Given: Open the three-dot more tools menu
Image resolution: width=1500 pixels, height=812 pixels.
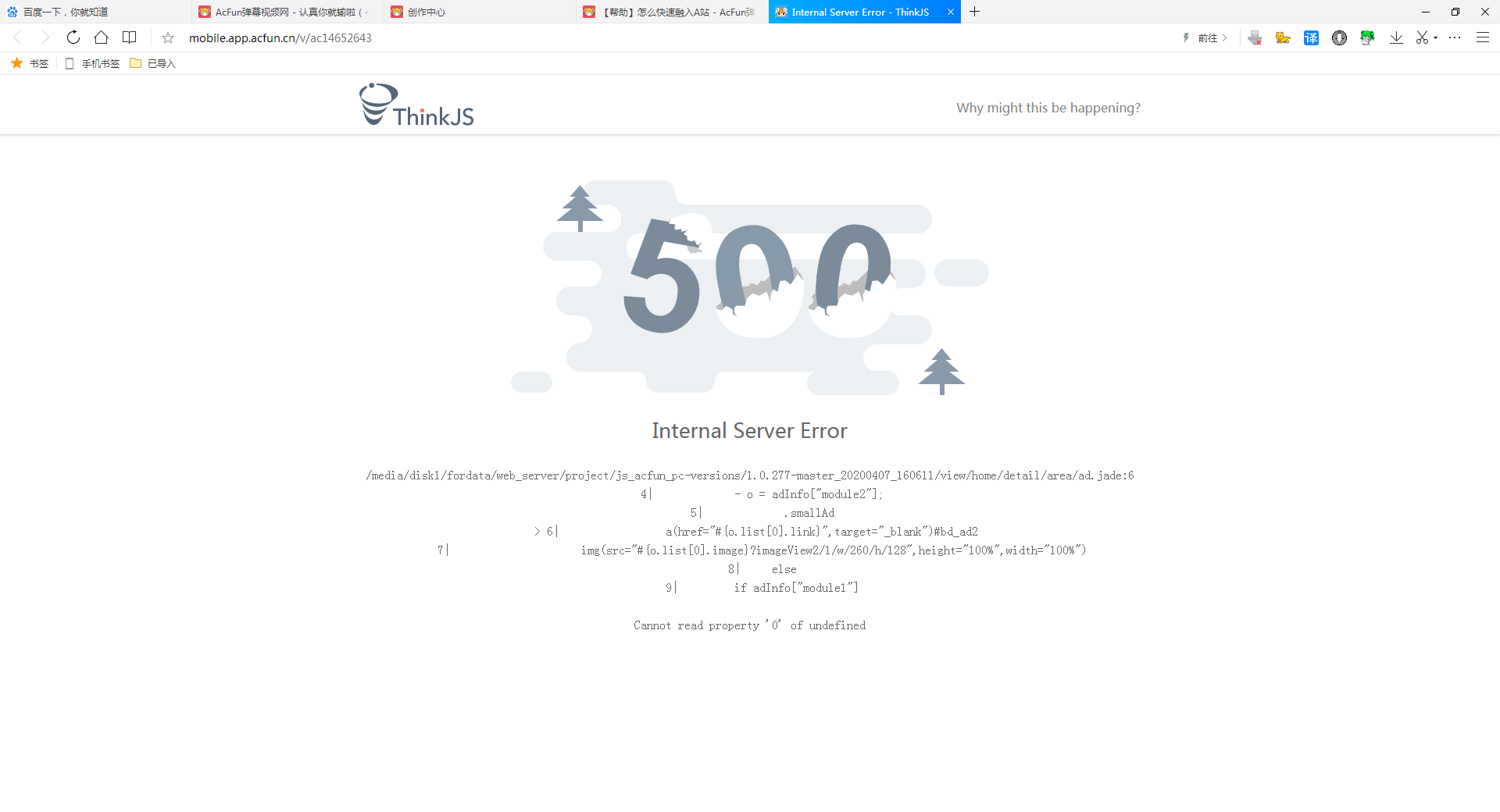Looking at the screenshot, I should coord(1455,37).
